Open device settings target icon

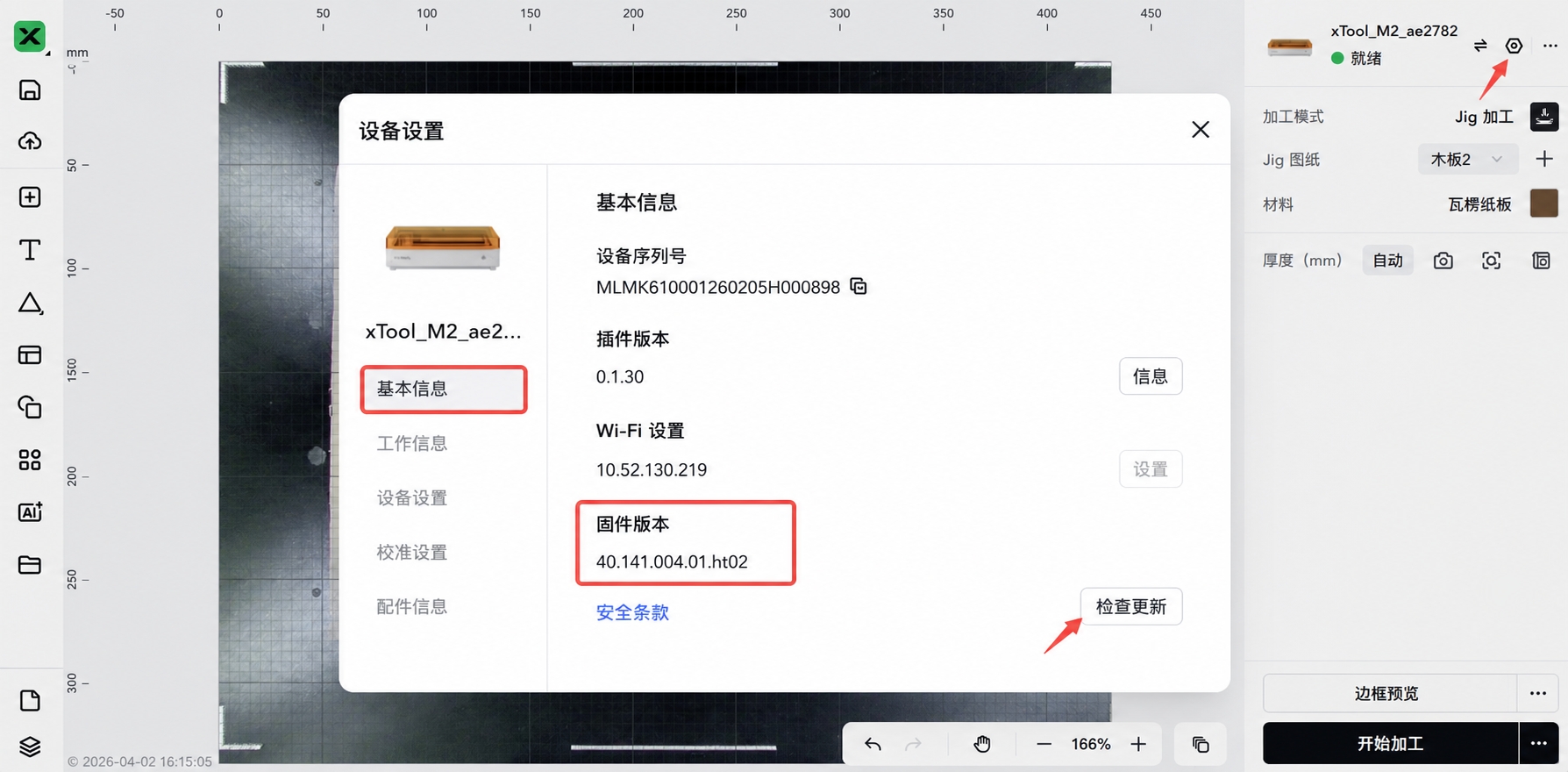click(x=1514, y=46)
